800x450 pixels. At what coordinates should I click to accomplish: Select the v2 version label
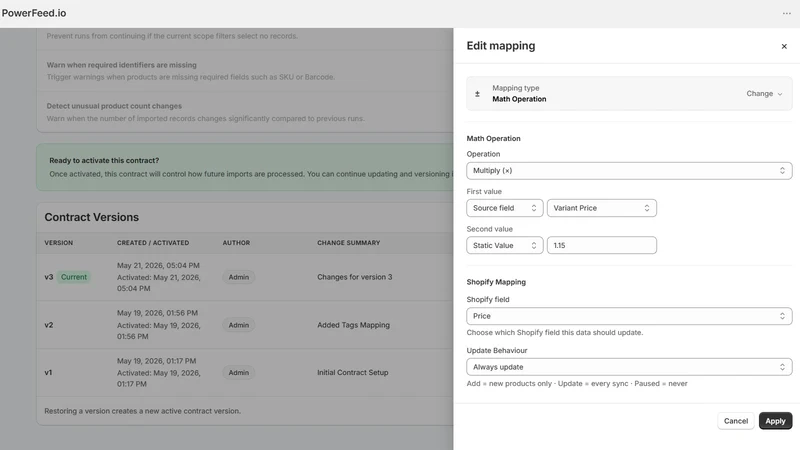[48, 325]
